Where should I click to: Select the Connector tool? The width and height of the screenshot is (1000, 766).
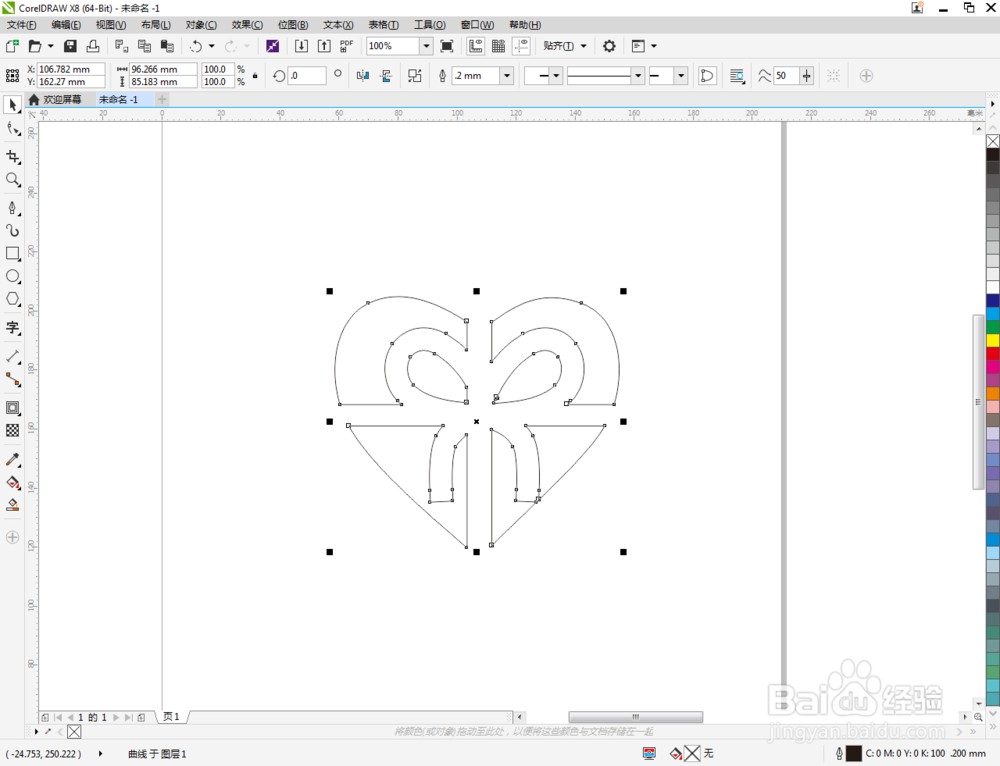point(12,379)
